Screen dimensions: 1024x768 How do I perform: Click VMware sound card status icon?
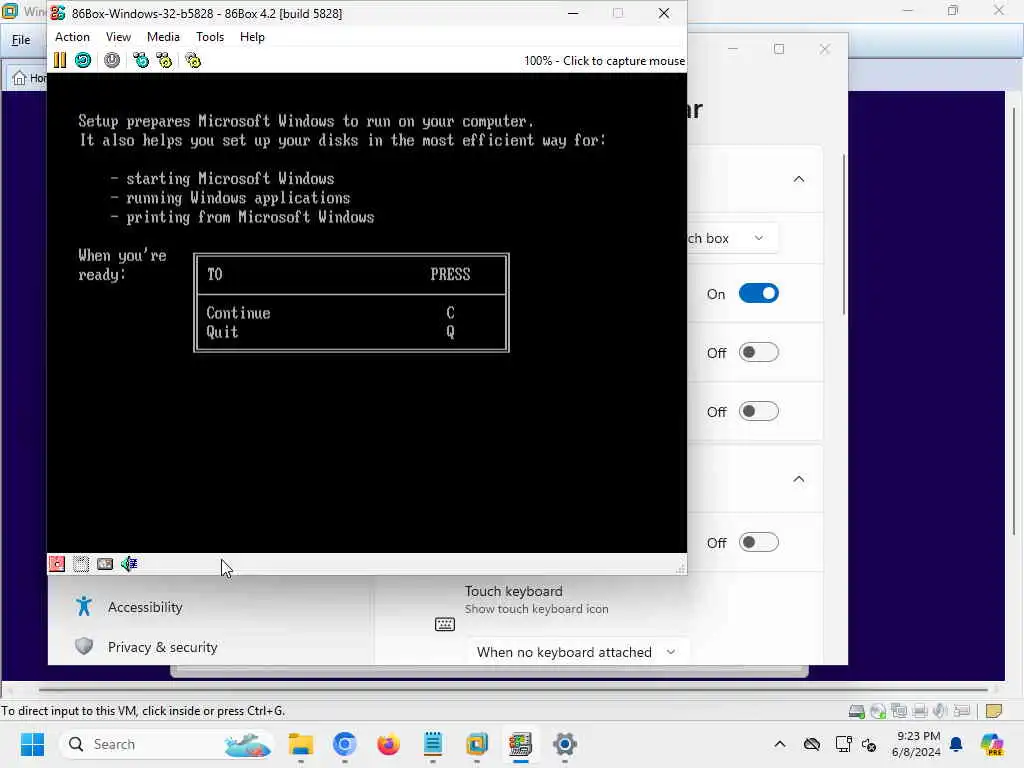click(x=940, y=711)
